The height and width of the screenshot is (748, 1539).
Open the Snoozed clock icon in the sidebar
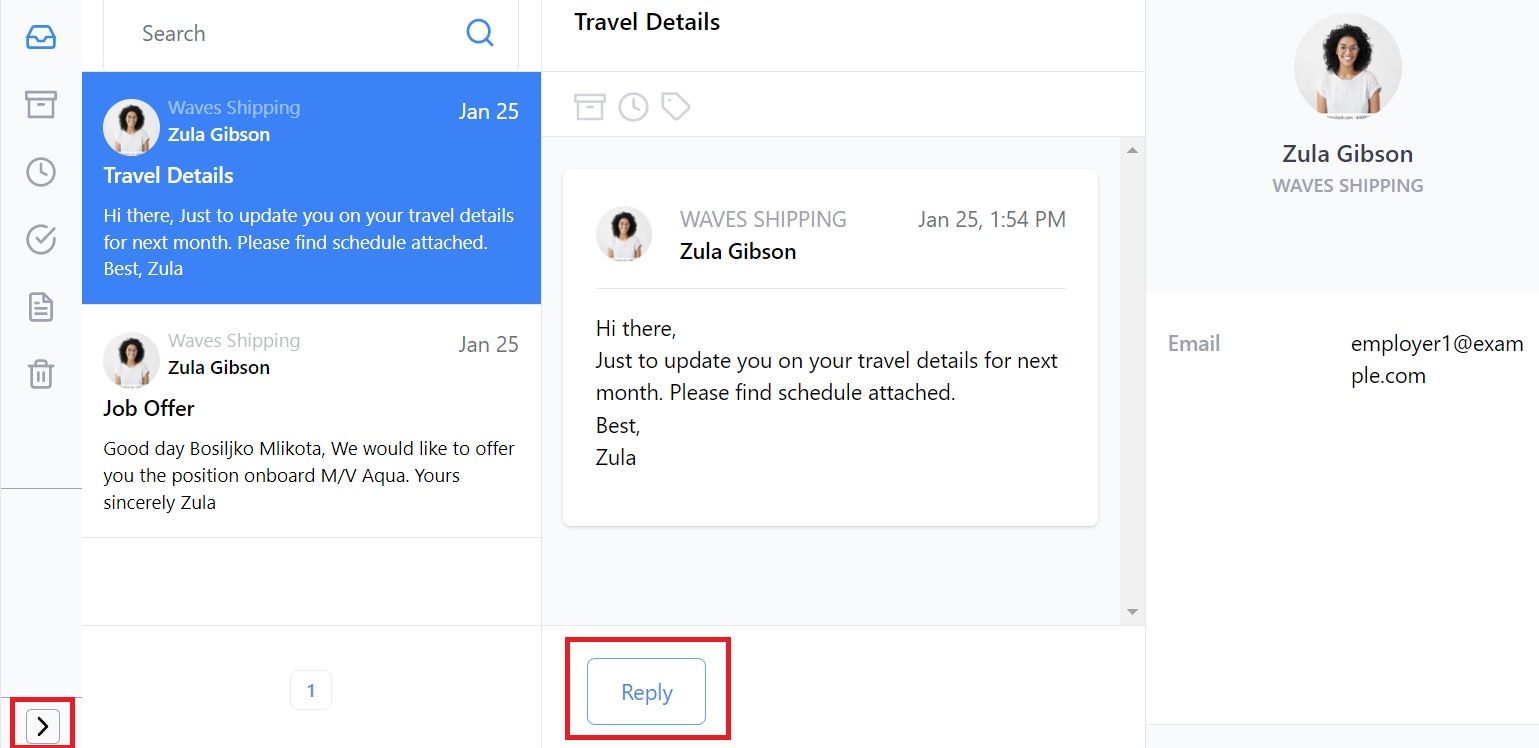41,172
